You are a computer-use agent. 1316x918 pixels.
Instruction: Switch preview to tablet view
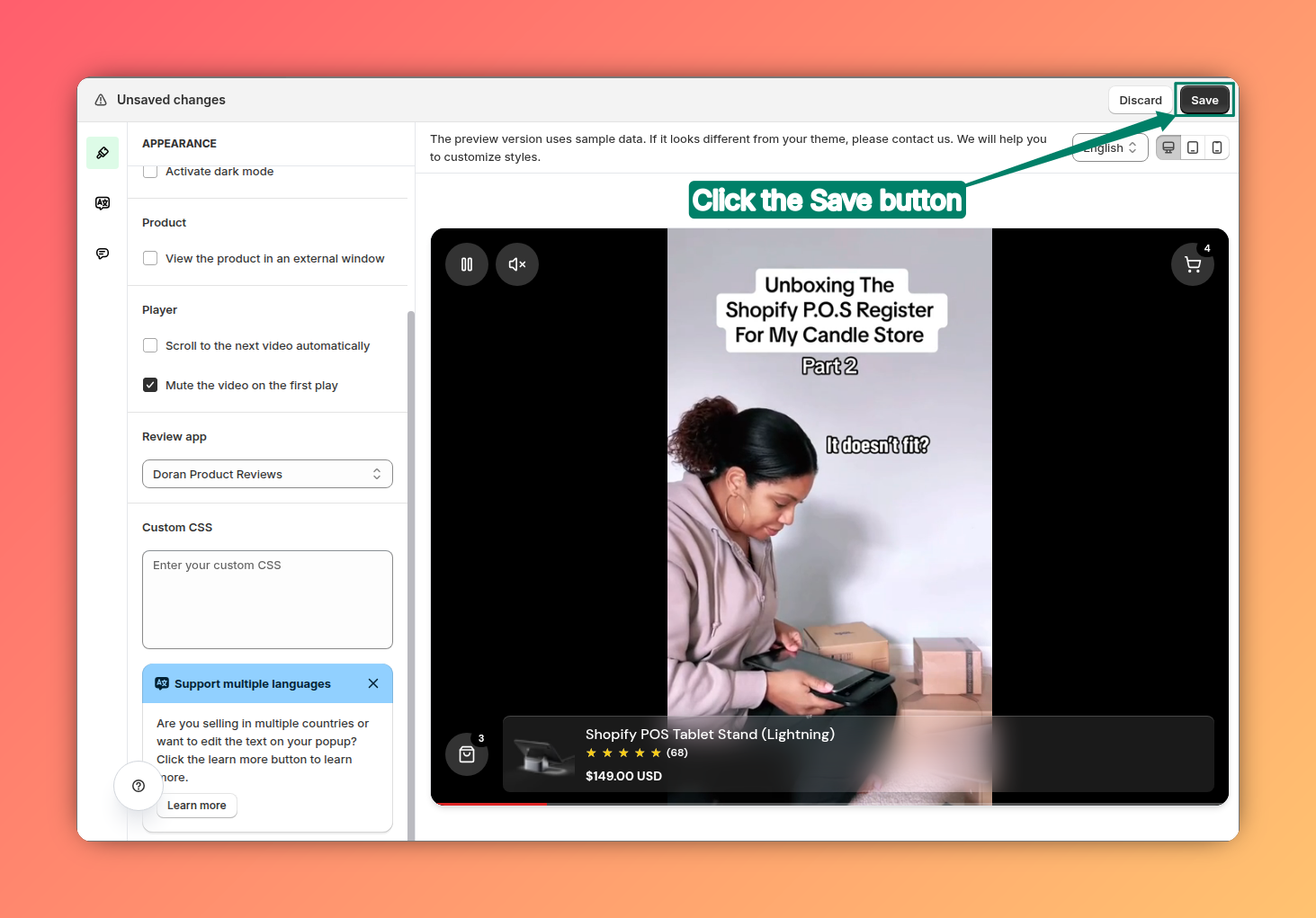coord(1193,147)
